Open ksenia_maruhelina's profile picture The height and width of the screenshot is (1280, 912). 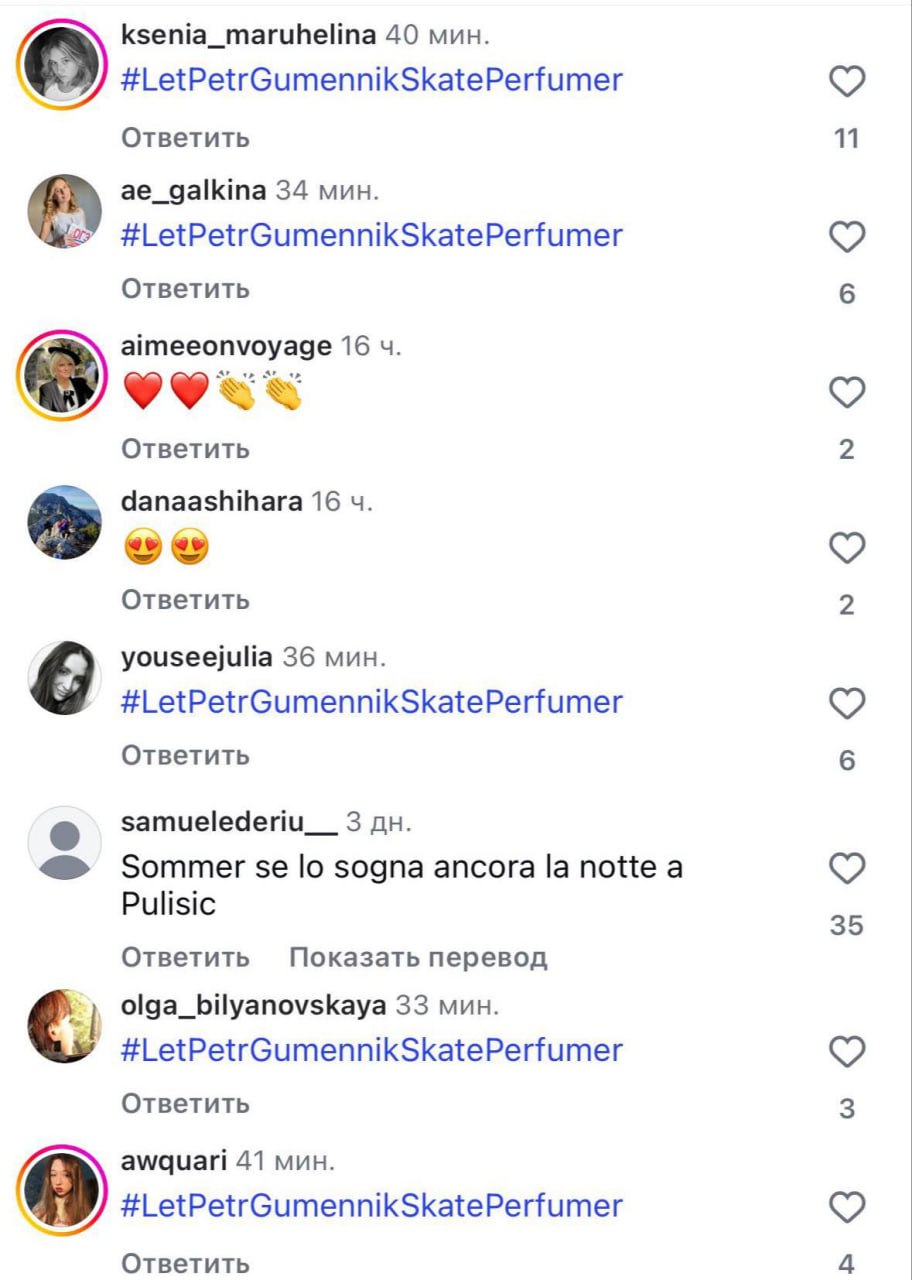click(x=63, y=62)
